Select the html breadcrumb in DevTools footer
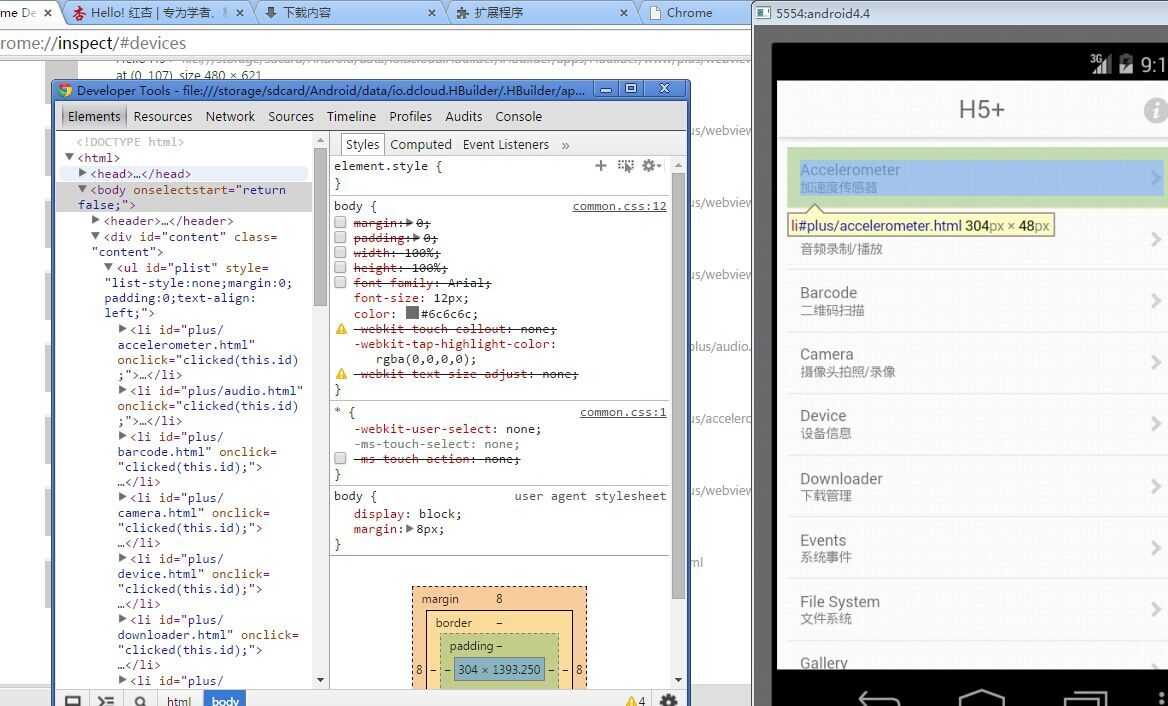 click(x=179, y=701)
